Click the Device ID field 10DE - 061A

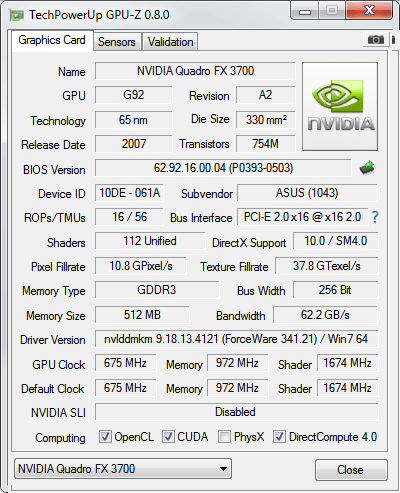pos(129,193)
